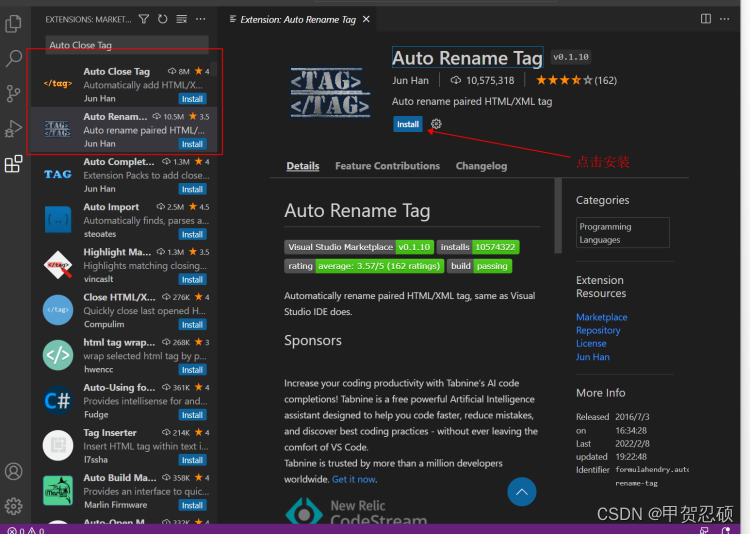Open the Extensions view icon
The width and height of the screenshot is (750, 534).
pyautogui.click(x=13, y=164)
